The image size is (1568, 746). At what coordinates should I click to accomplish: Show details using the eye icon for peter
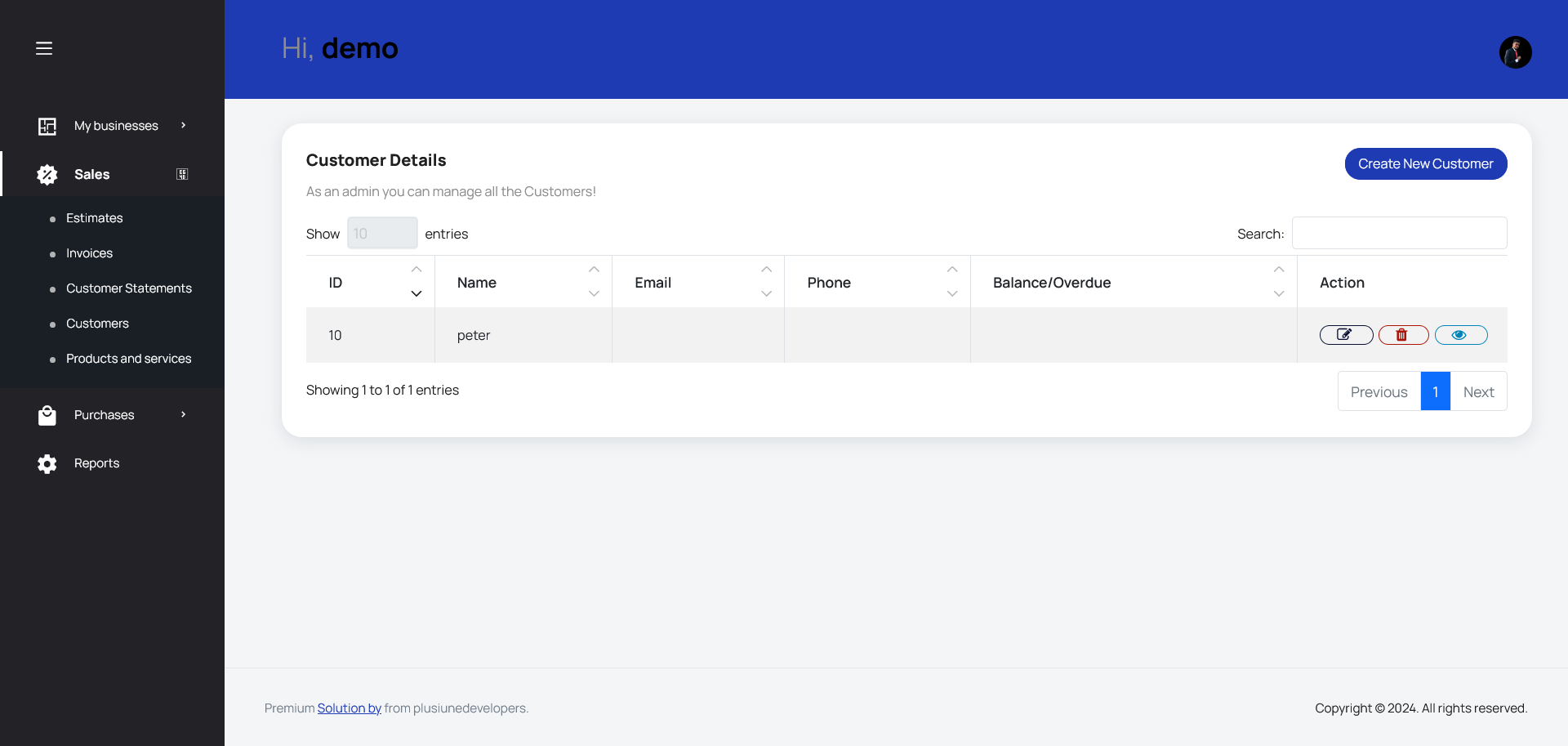pos(1460,335)
